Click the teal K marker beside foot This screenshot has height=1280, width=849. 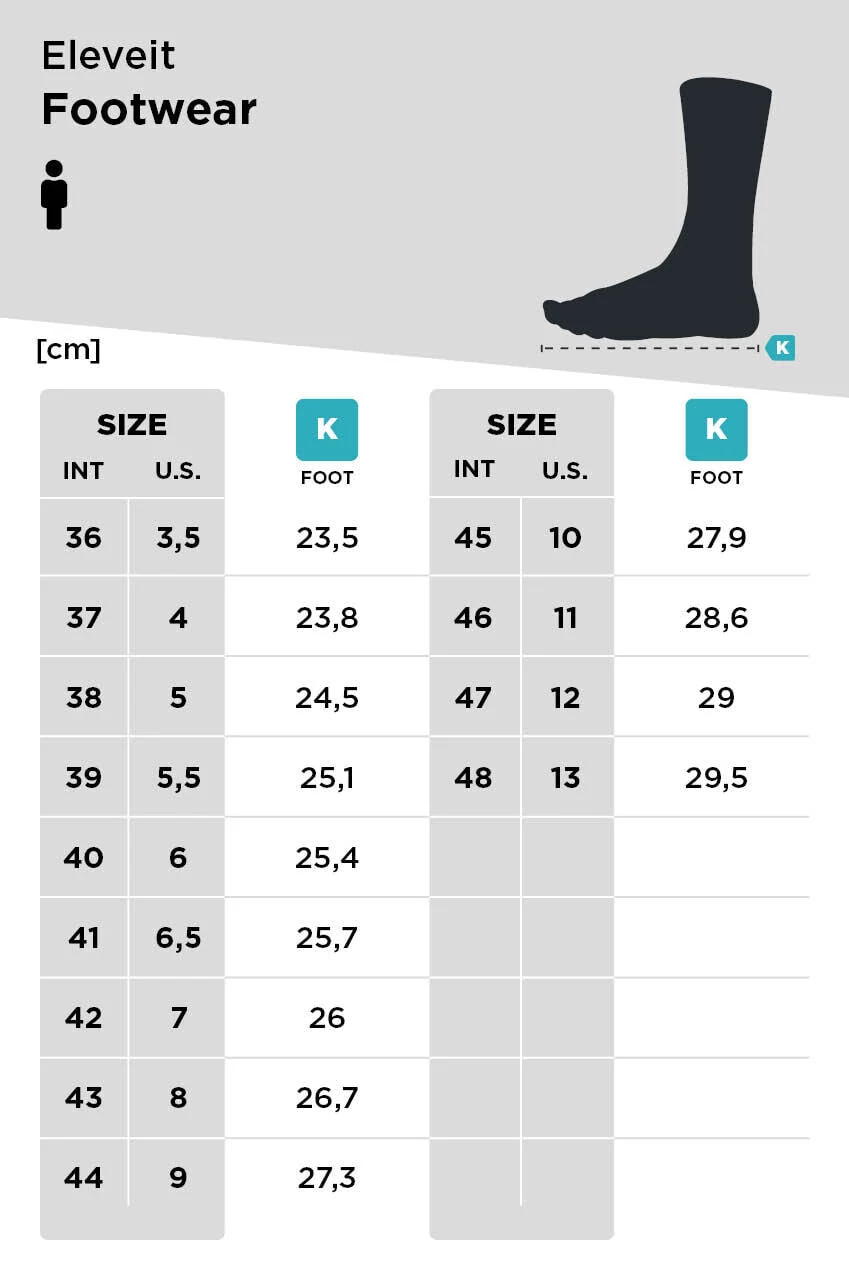pos(780,348)
